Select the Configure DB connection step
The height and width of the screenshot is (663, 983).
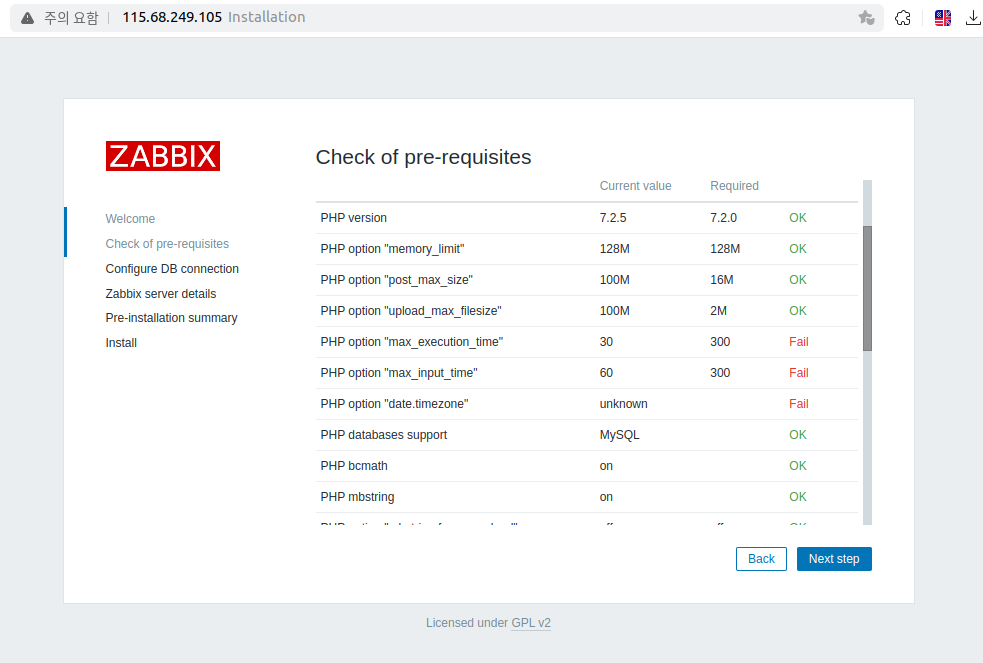(x=172, y=269)
